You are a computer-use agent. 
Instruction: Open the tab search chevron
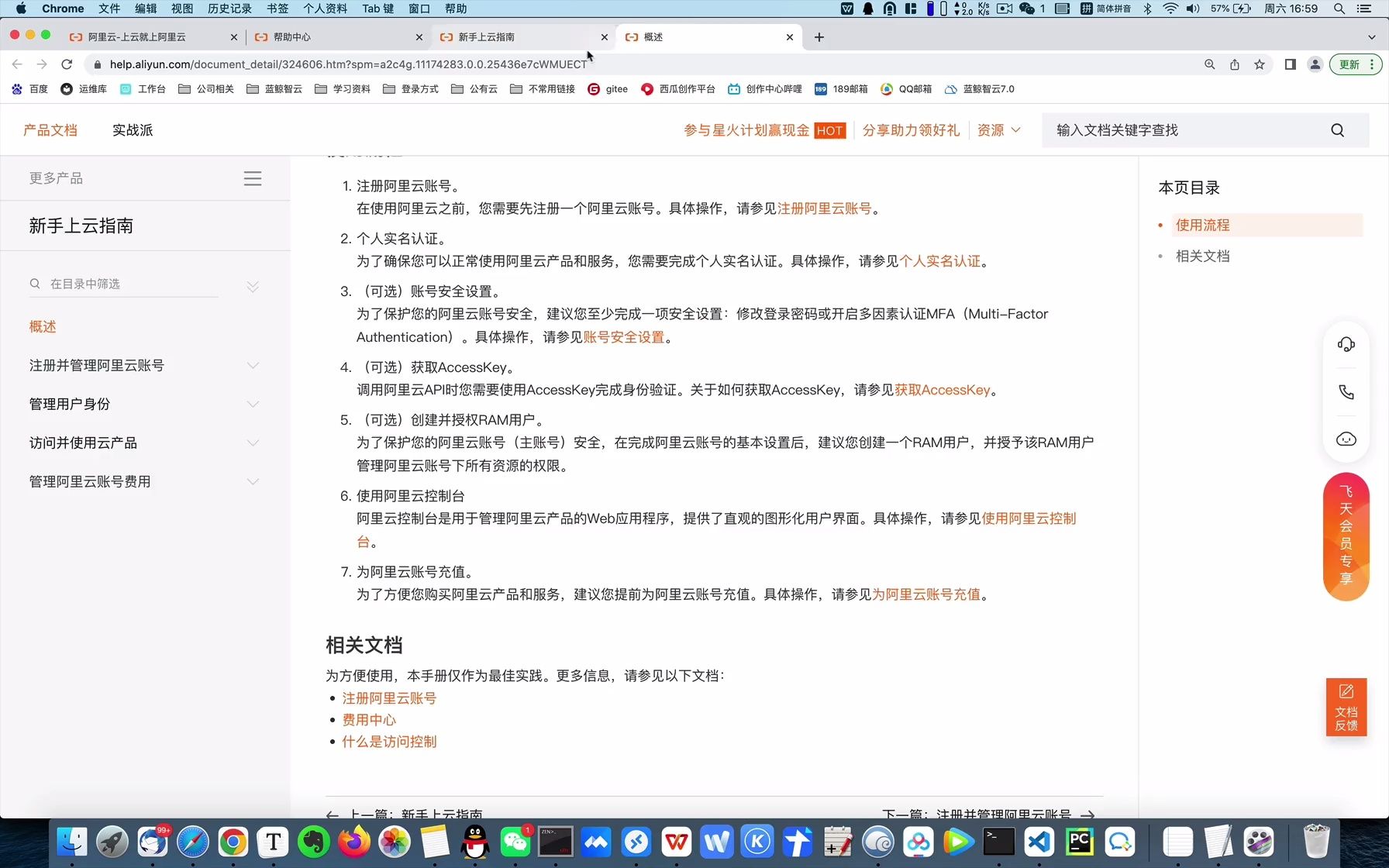coord(1371,37)
